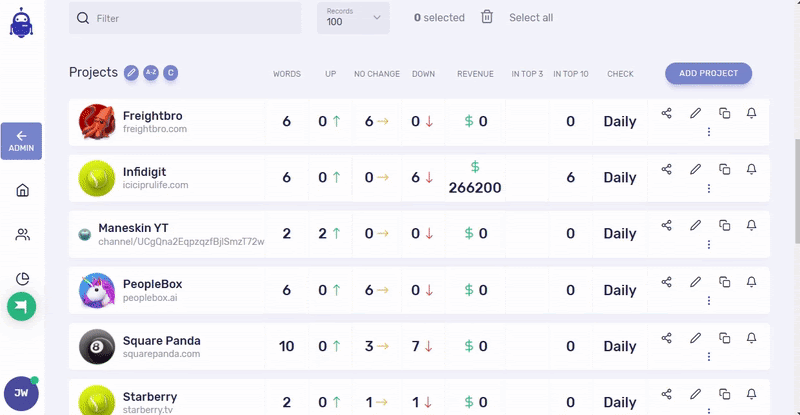Sort projects with A-Z icon
The height and width of the screenshot is (415, 800).
151,72
